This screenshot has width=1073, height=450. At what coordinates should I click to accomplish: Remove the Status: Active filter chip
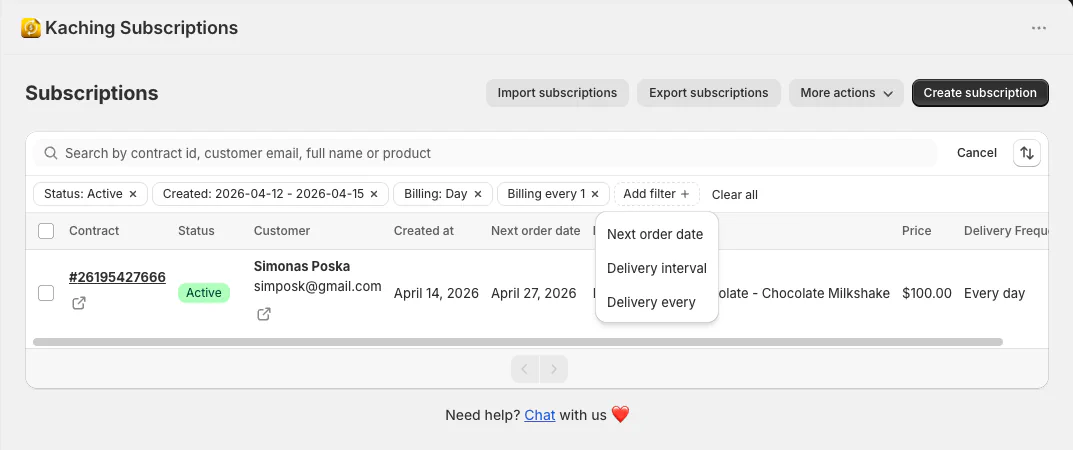[133, 194]
